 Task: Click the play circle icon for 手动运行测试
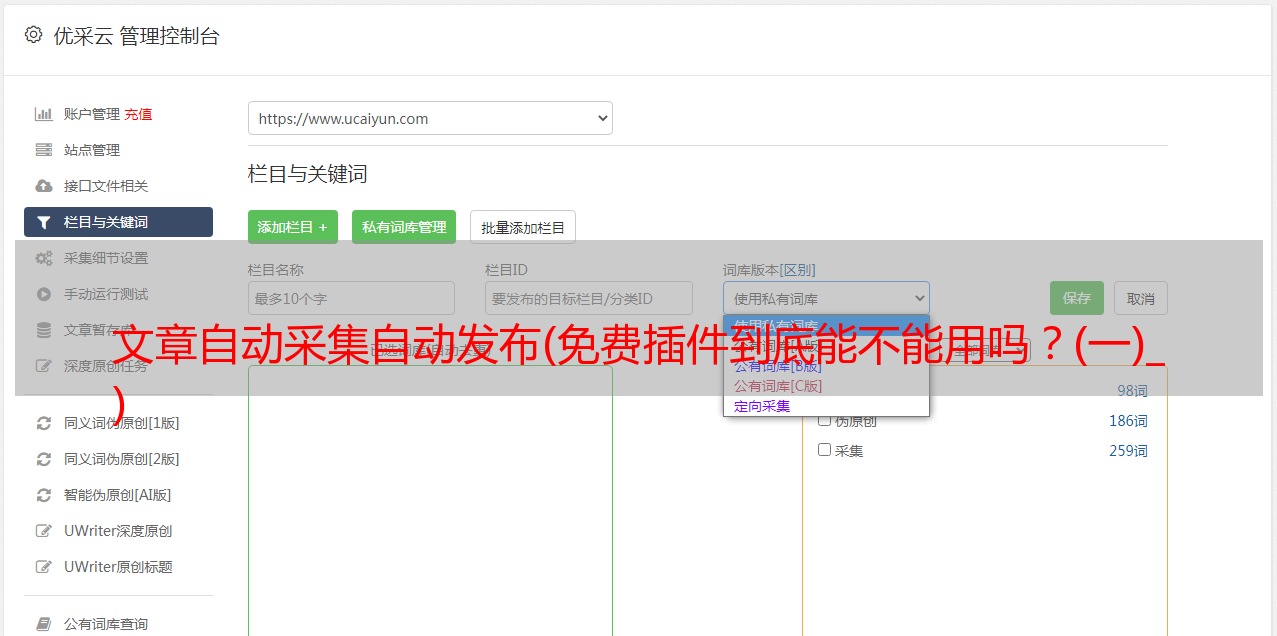click(44, 294)
